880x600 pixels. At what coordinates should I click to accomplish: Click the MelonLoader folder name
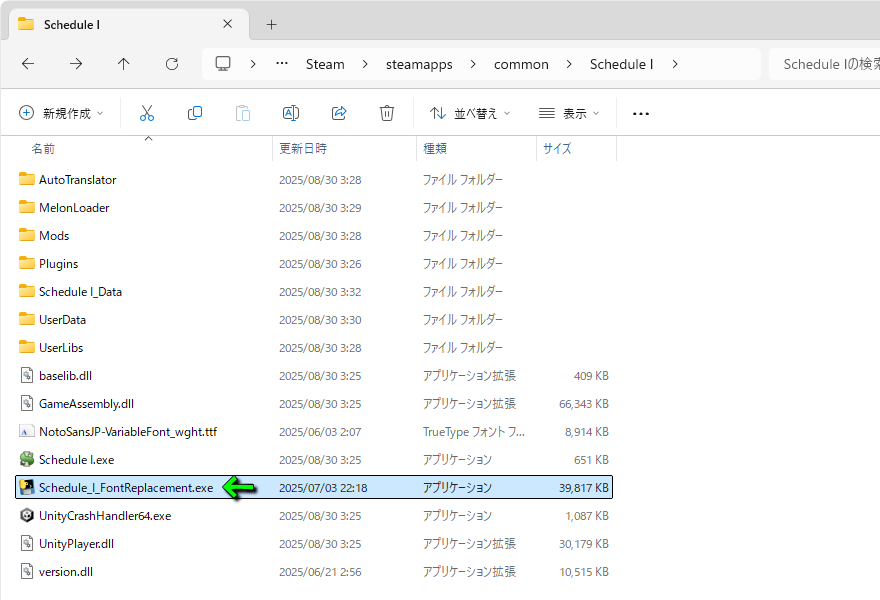coord(74,208)
